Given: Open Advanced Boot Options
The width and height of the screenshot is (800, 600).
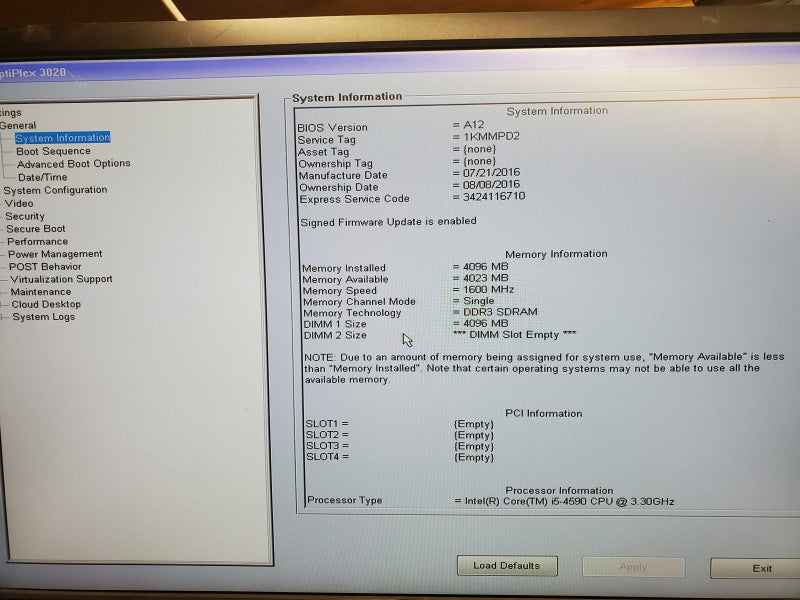Looking at the screenshot, I should pos(73,164).
